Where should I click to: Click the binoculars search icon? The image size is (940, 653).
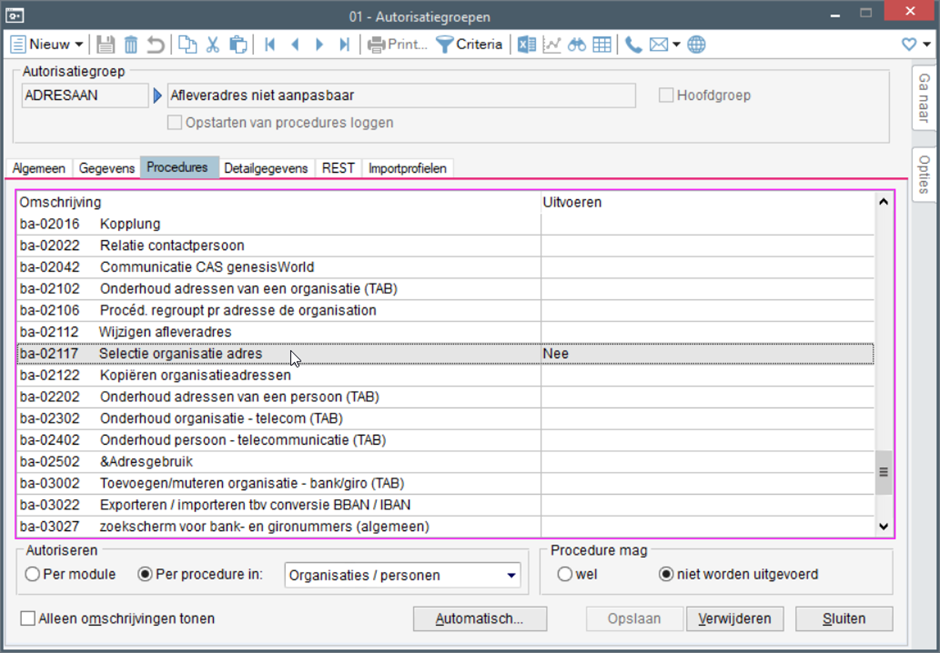point(577,44)
